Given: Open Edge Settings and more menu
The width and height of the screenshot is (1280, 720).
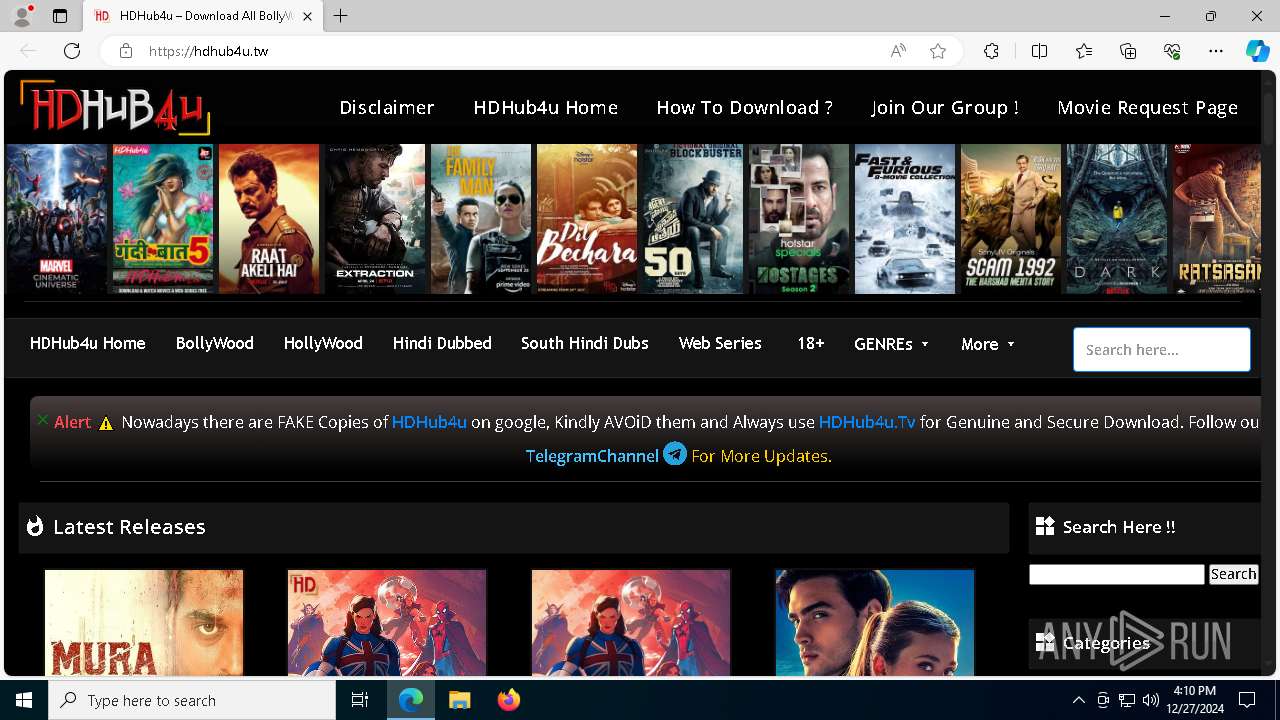Looking at the screenshot, I should click(1216, 51).
